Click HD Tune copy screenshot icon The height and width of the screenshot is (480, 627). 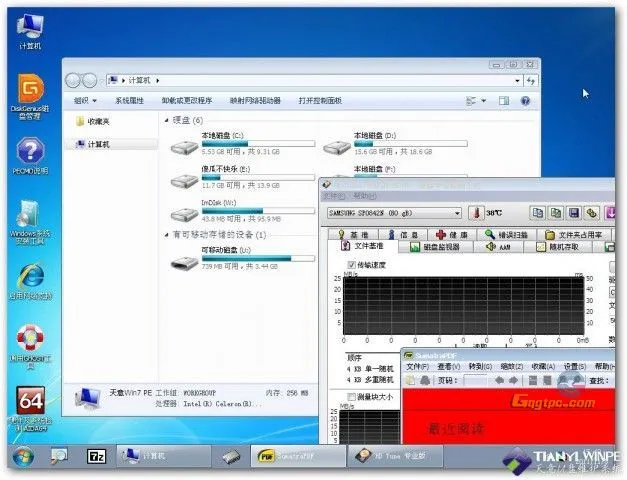[556, 213]
